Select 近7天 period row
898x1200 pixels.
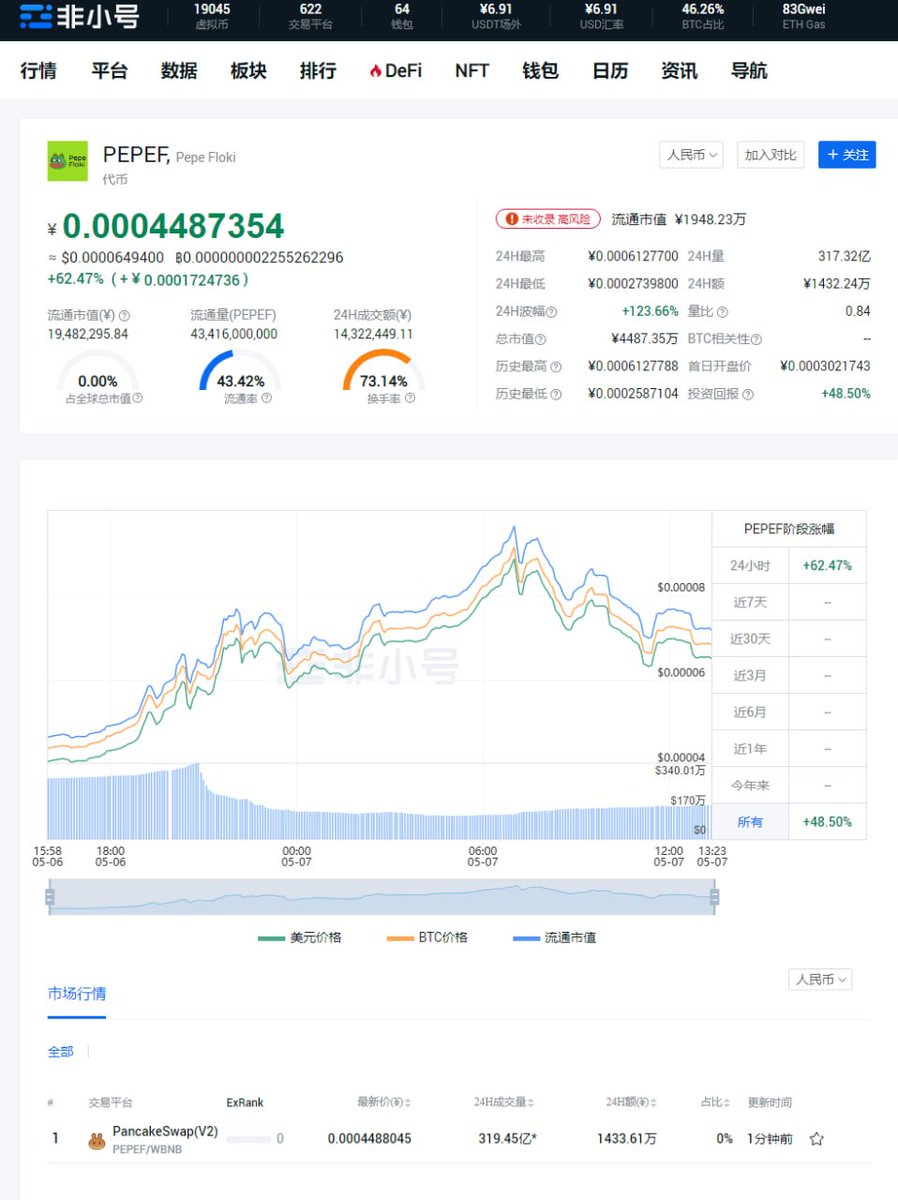(789, 603)
